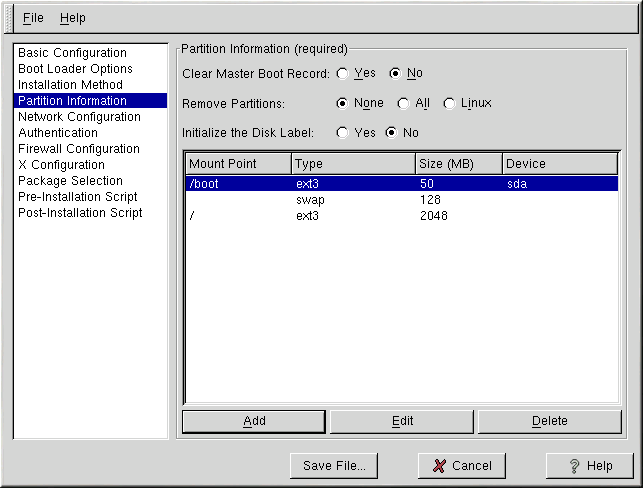Image resolution: width=643 pixels, height=488 pixels.
Task: Choose None under Remove Partitions
Action: click(343, 103)
